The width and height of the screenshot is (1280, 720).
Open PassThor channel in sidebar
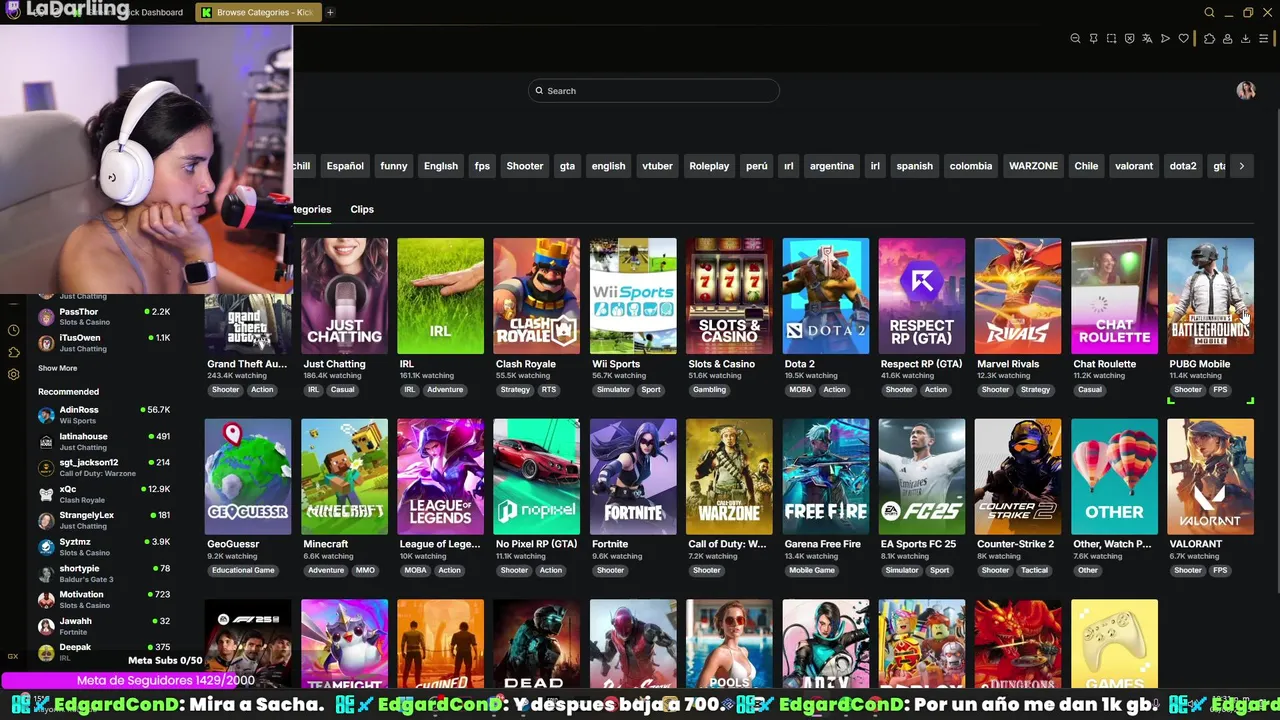click(104, 317)
